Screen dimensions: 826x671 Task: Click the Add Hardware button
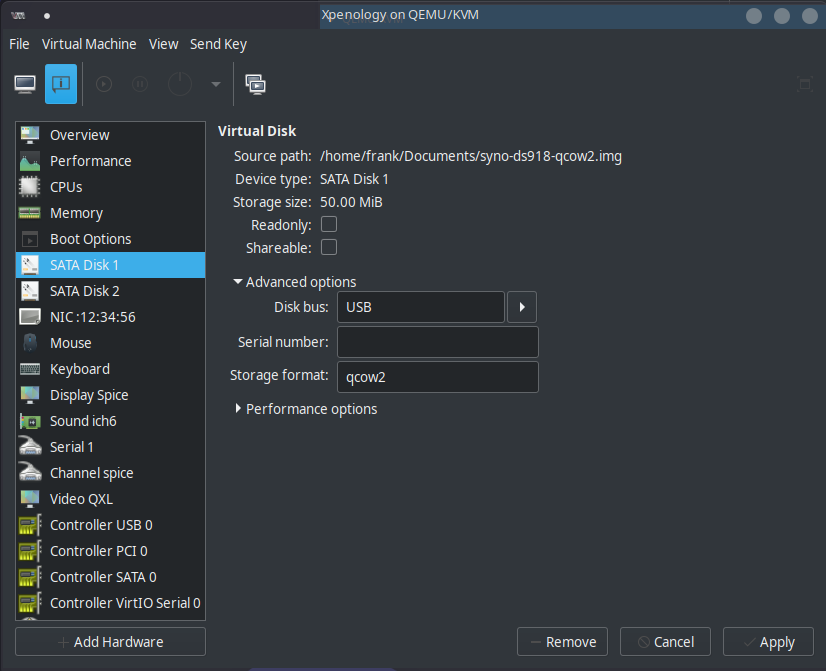(111, 642)
